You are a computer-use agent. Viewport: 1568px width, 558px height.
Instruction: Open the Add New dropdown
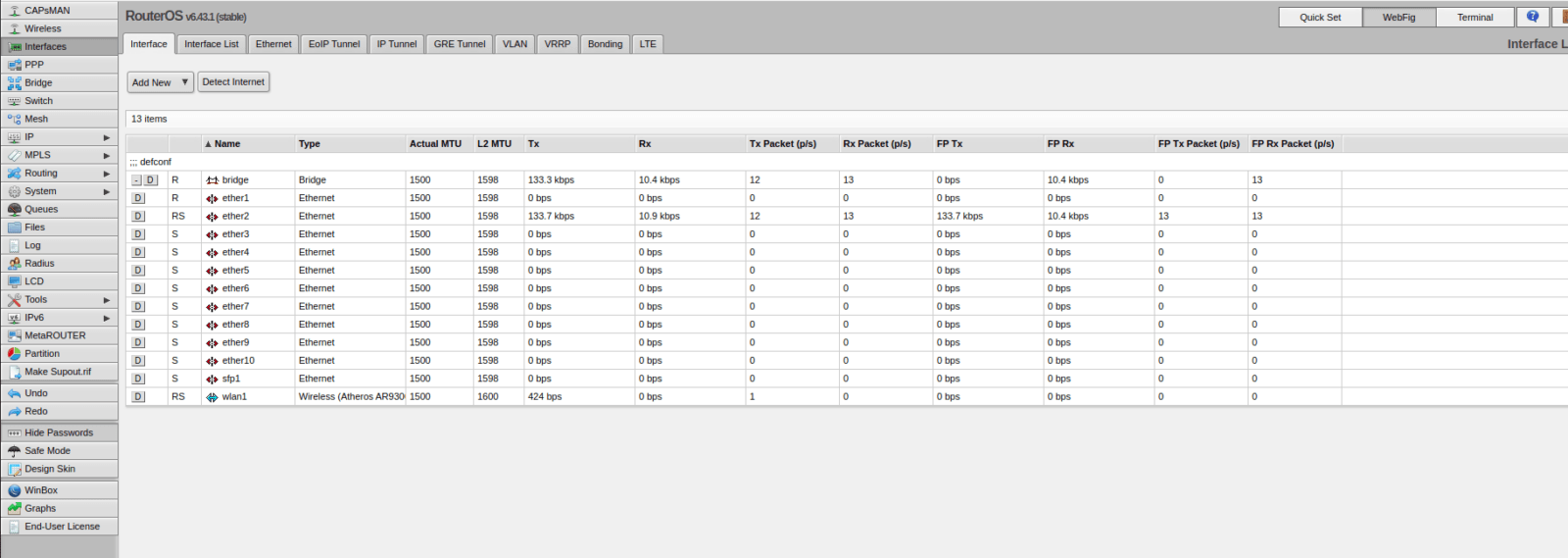click(x=160, y=82)
